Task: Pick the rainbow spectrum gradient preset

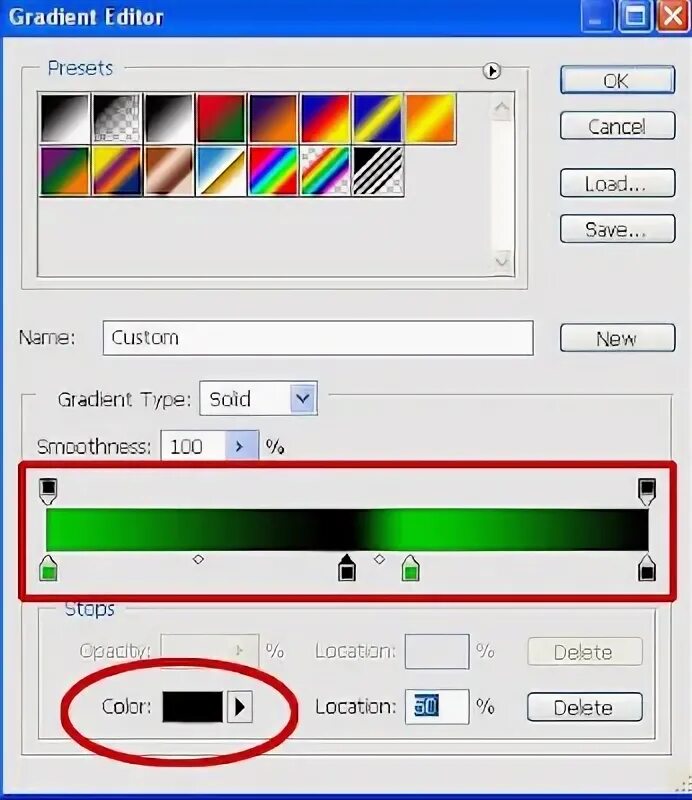Action: point(273,171)
